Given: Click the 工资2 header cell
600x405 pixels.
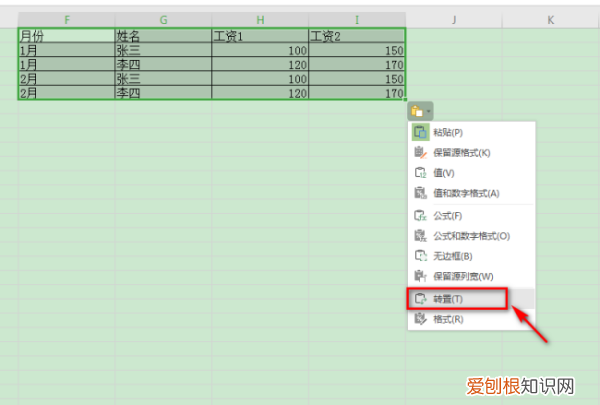Looking at the screenshot, I should coord(357,36).
